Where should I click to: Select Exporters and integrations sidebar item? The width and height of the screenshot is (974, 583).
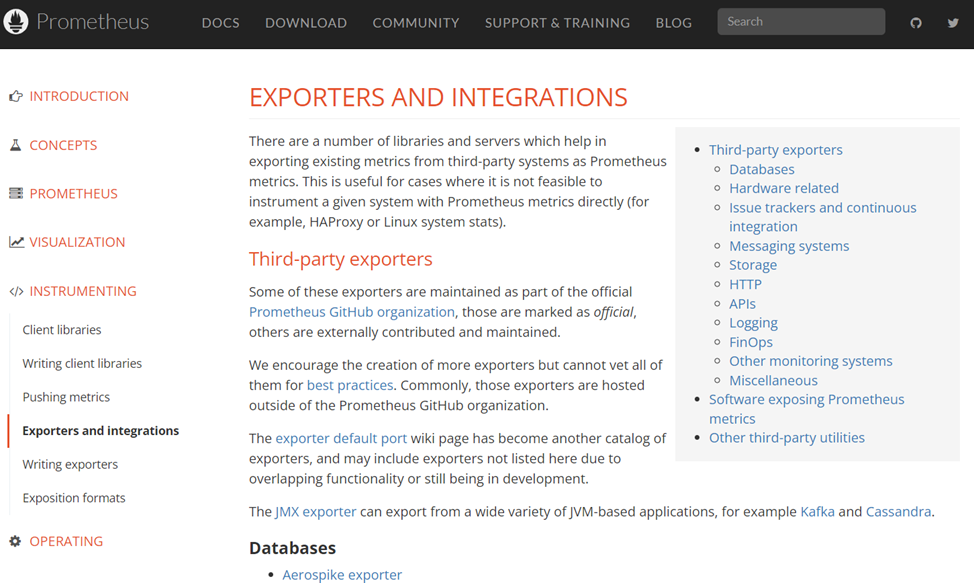[101, 430]
